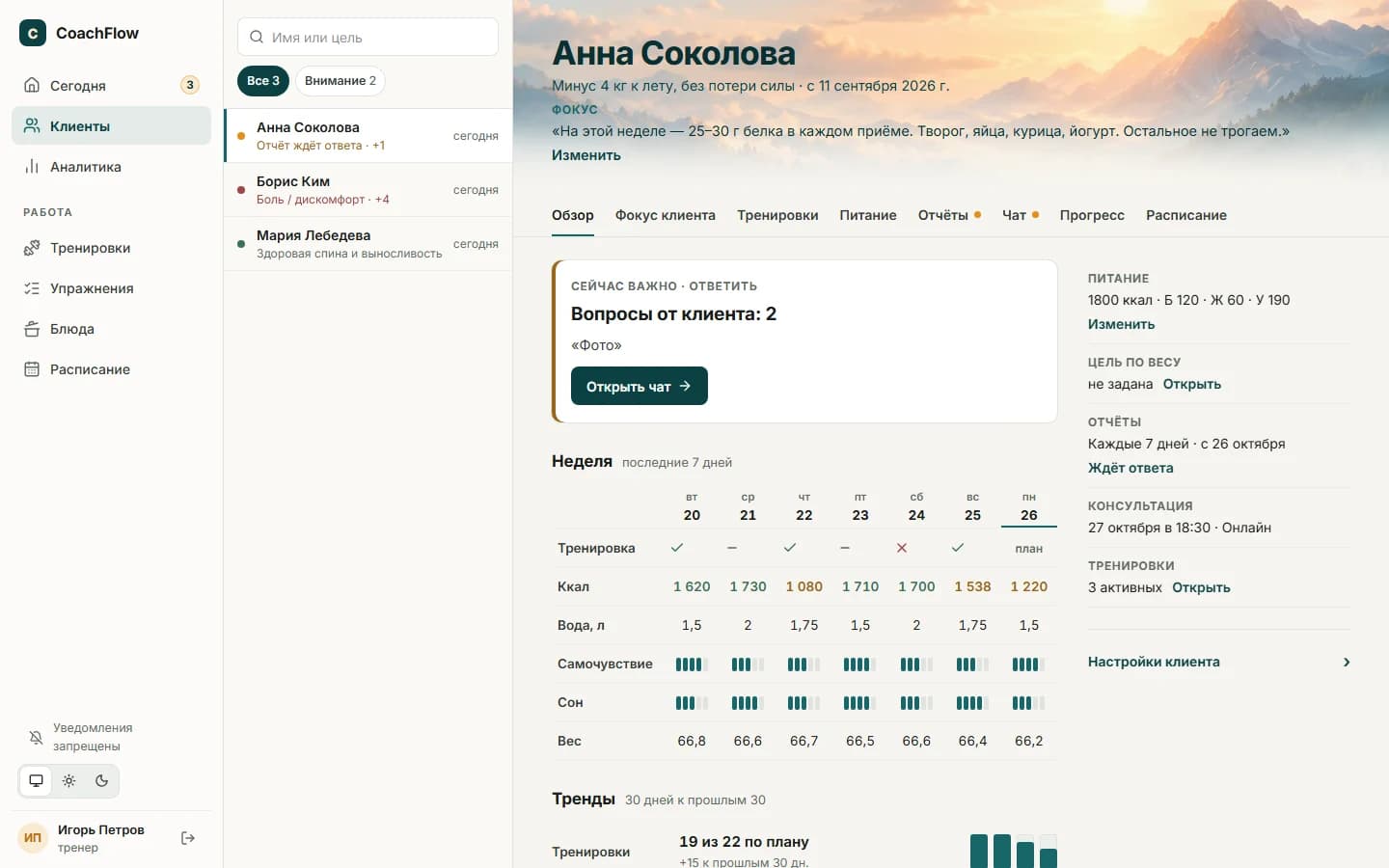1389x868 pixels.
Task: Click the Упражнения list icon
Action: coord(32,287)
